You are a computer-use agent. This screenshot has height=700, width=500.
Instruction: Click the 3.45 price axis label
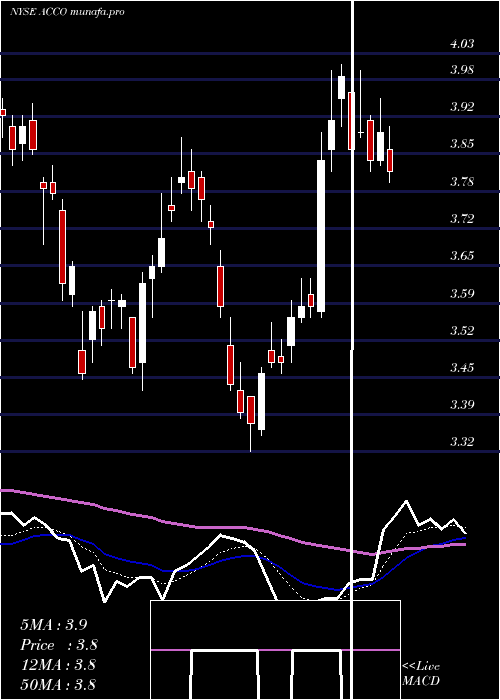coord(462,368)
